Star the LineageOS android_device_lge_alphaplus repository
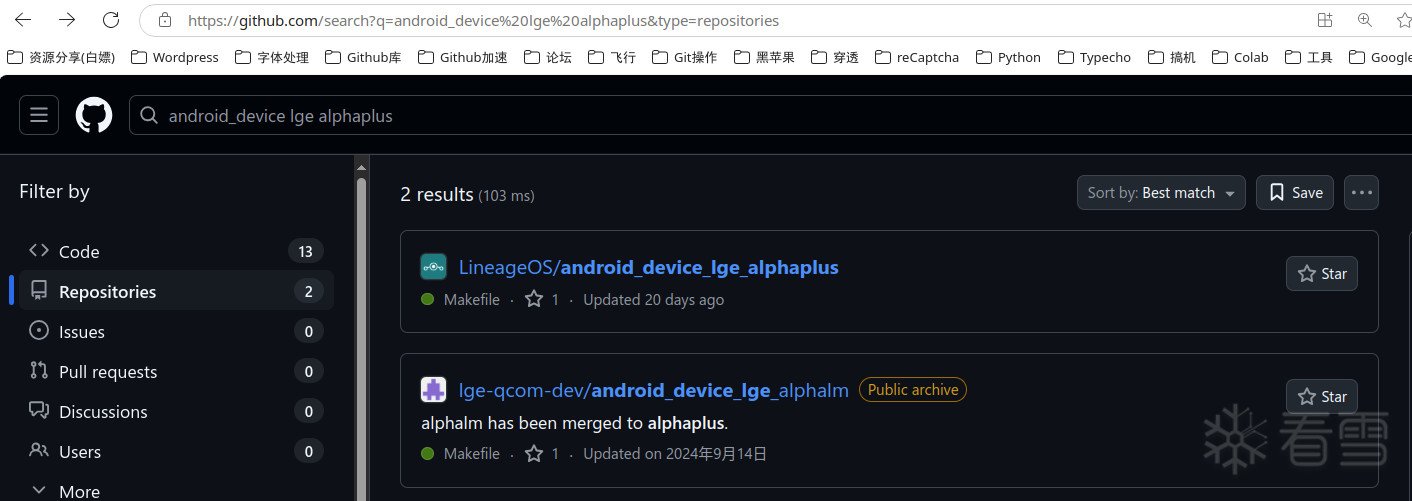The image size is (1412, 501). click(1321, 274)
